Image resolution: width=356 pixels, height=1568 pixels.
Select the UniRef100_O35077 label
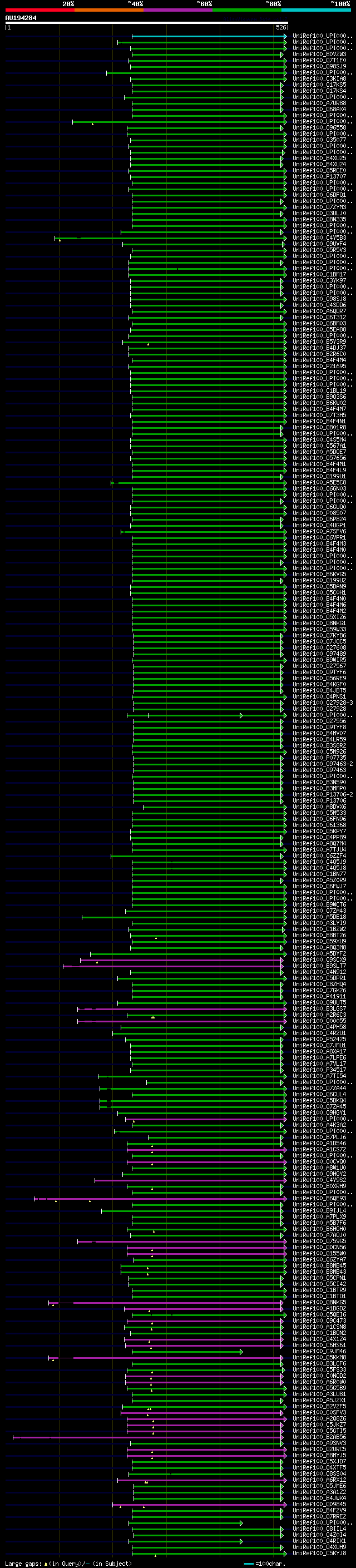coord(319,140)
